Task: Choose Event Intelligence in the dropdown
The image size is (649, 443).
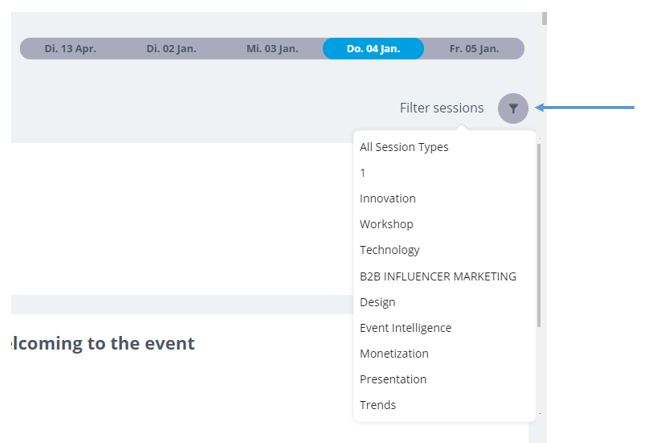Action: (x=406, y=328)
